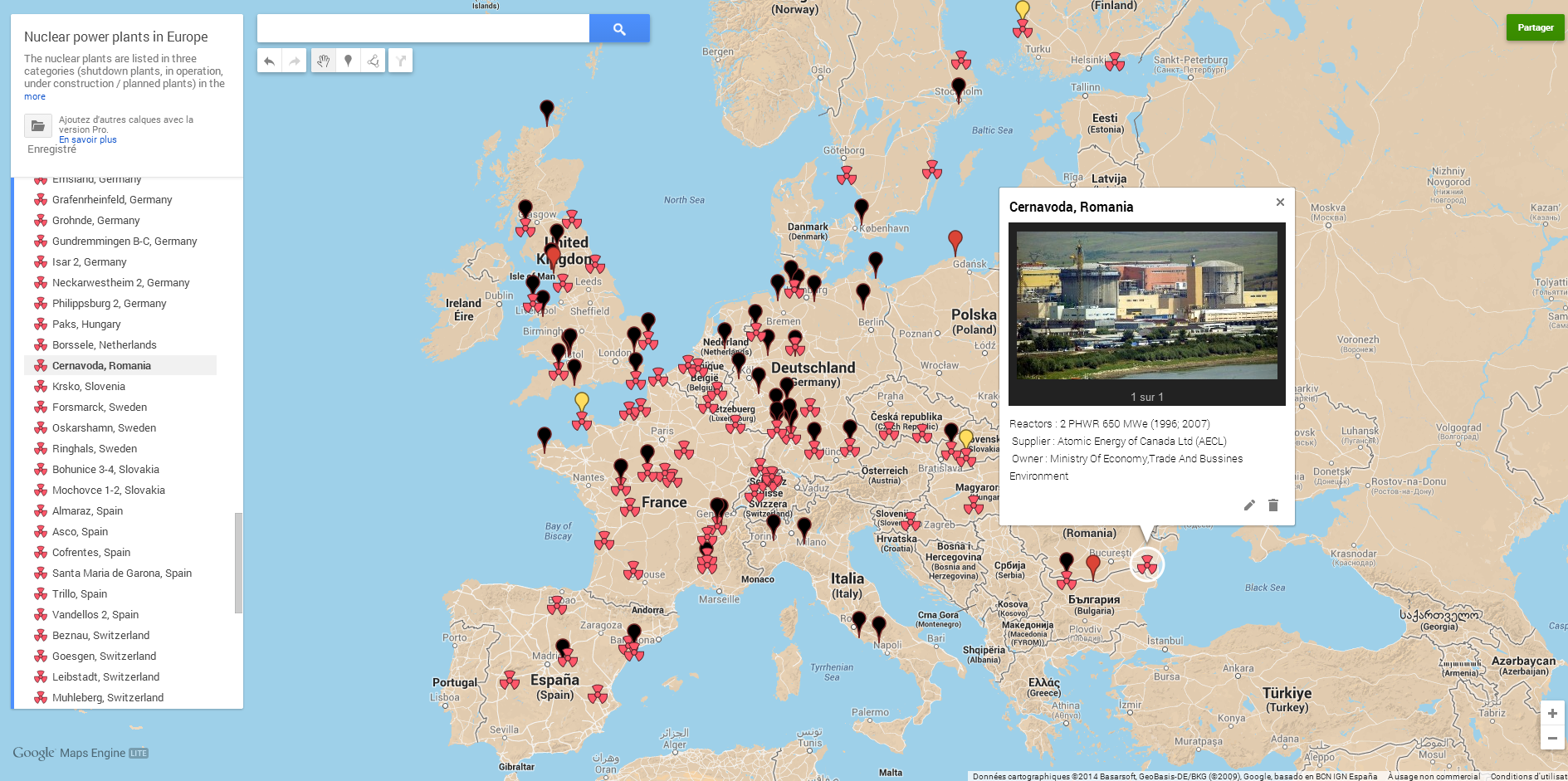Click the yellow marker near Finland

1023,10
